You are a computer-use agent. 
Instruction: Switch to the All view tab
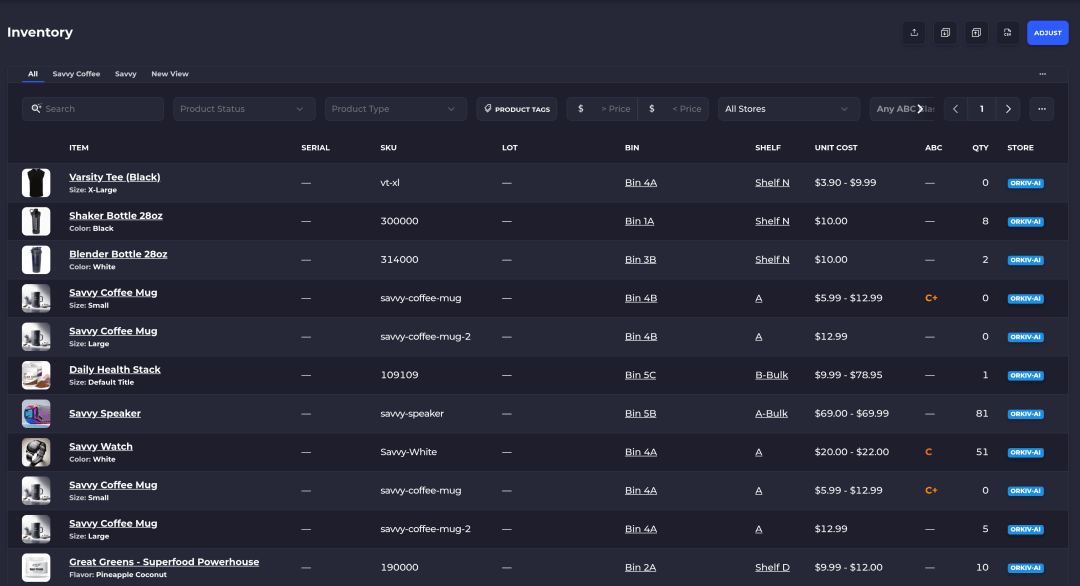click(x=32, y=74)
